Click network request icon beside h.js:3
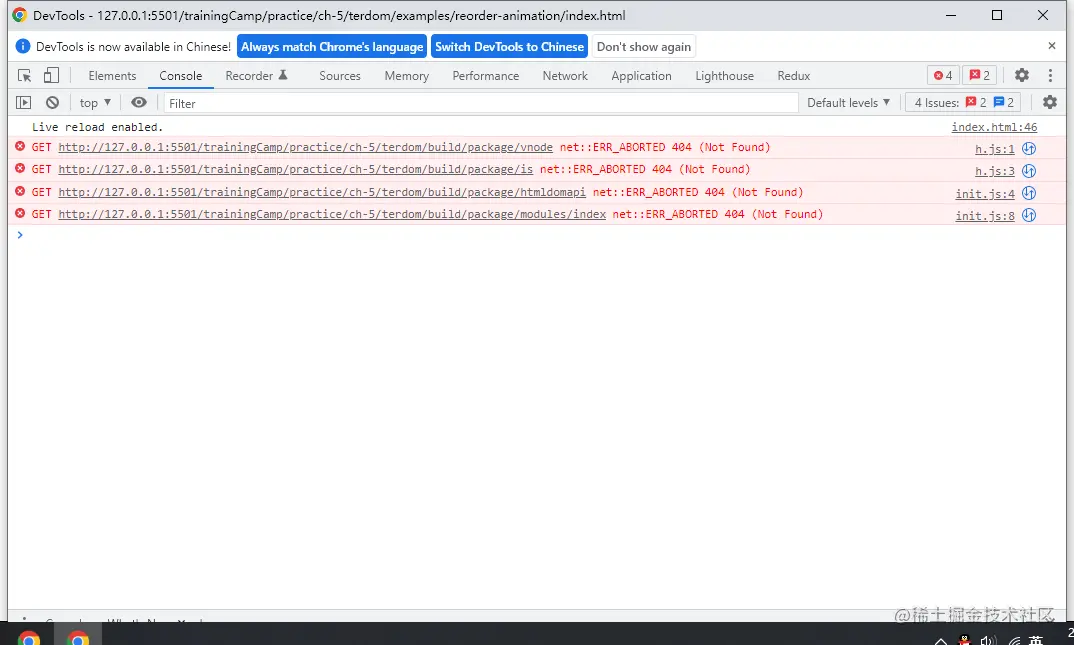 pos(1029,170)
